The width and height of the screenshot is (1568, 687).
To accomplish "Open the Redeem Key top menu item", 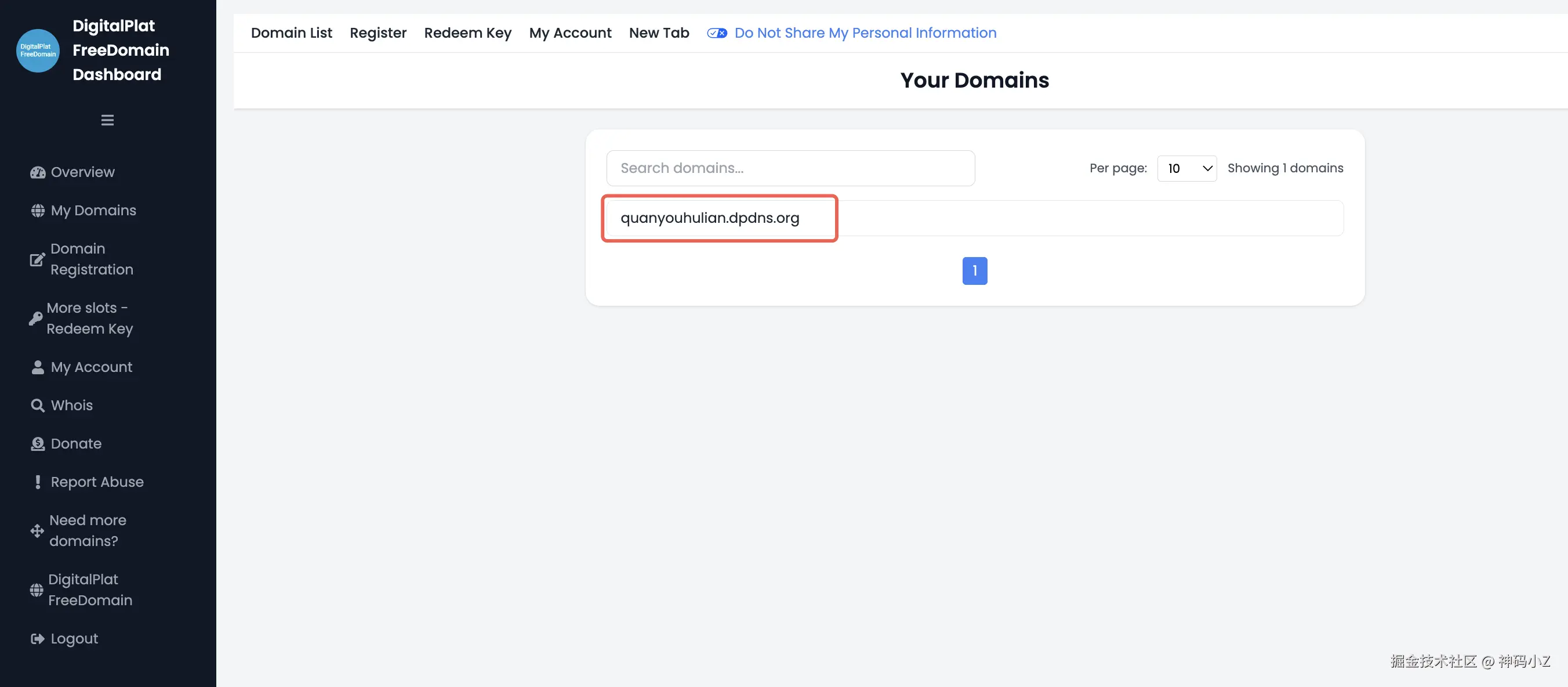I will pyautogui.click(x=467, y=33).
